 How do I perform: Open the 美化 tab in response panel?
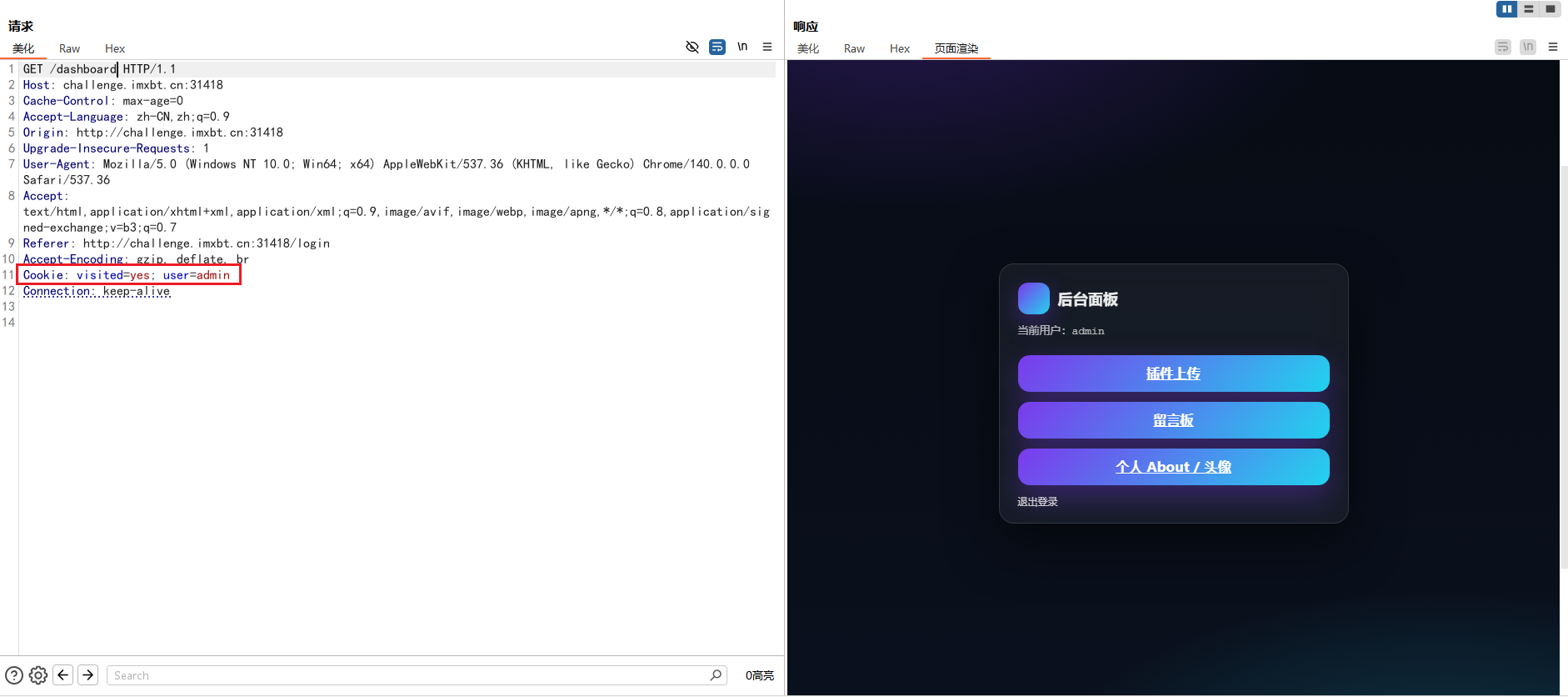point(808,48)
